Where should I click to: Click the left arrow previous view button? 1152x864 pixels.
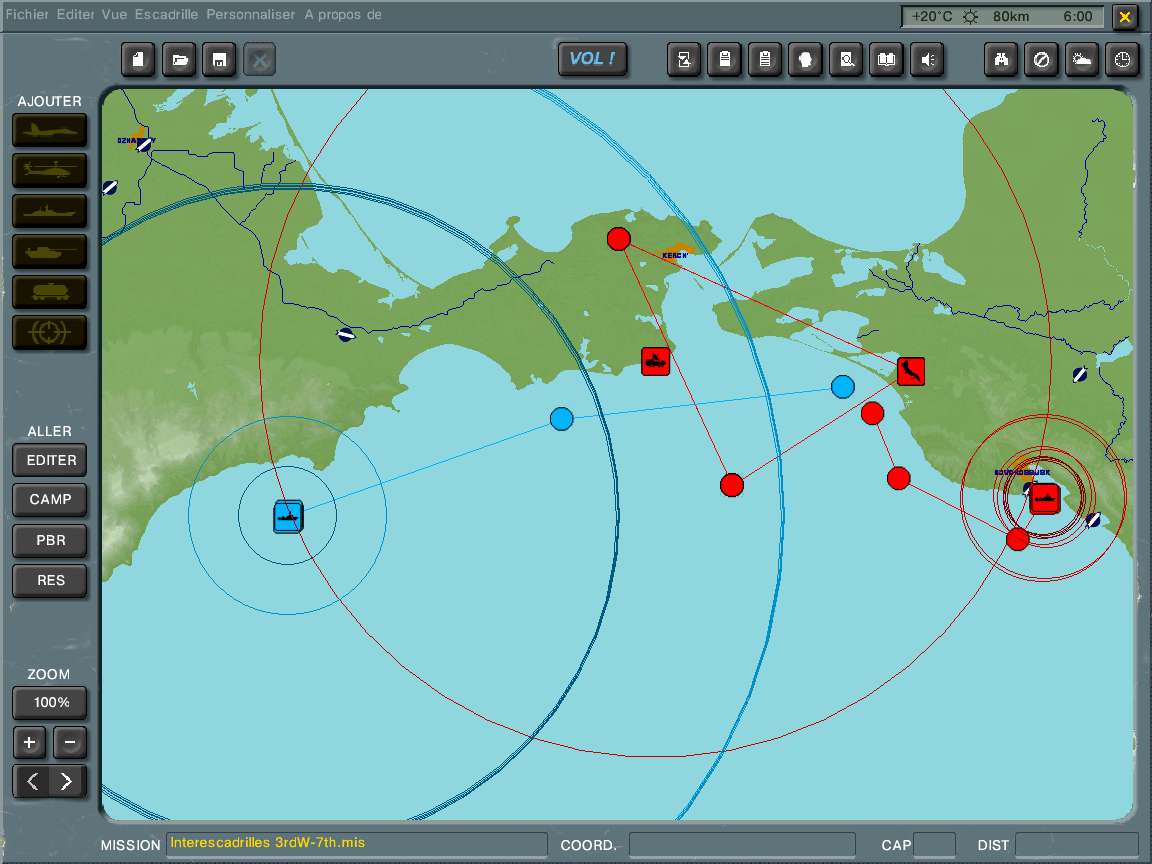point(32,781)
